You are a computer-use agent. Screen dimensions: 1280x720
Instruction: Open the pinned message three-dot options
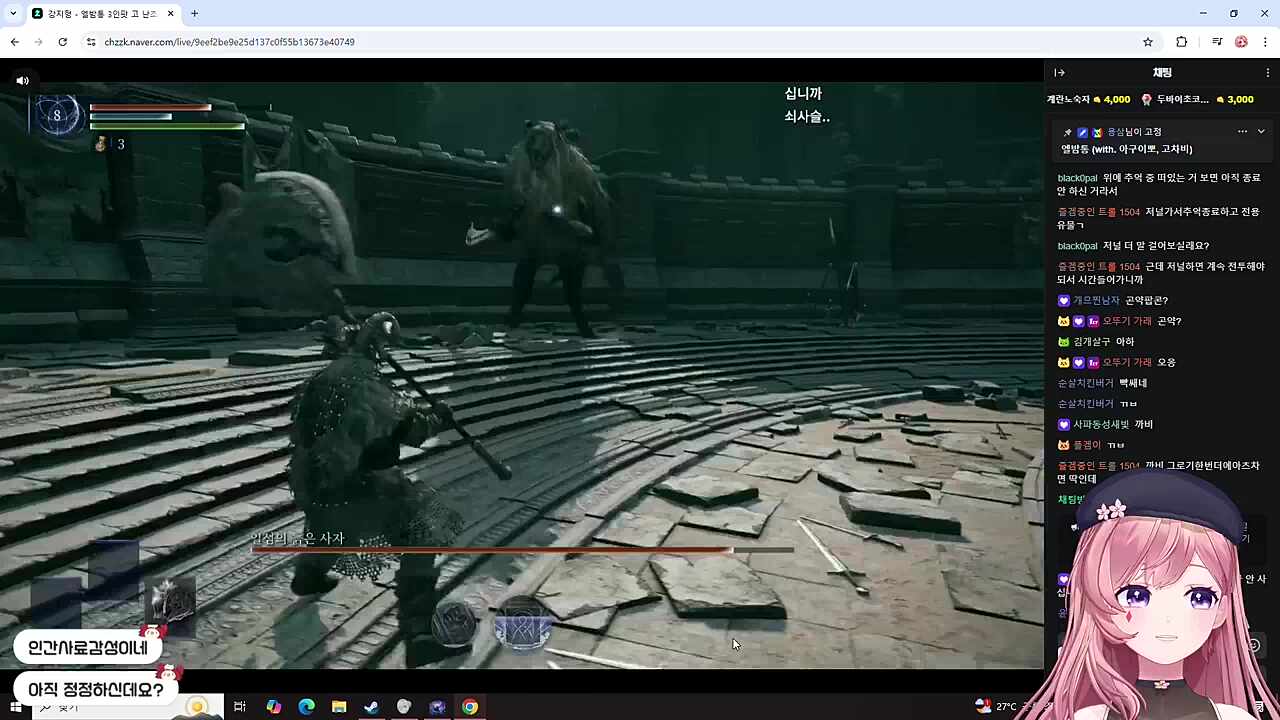click(1242, 131)
